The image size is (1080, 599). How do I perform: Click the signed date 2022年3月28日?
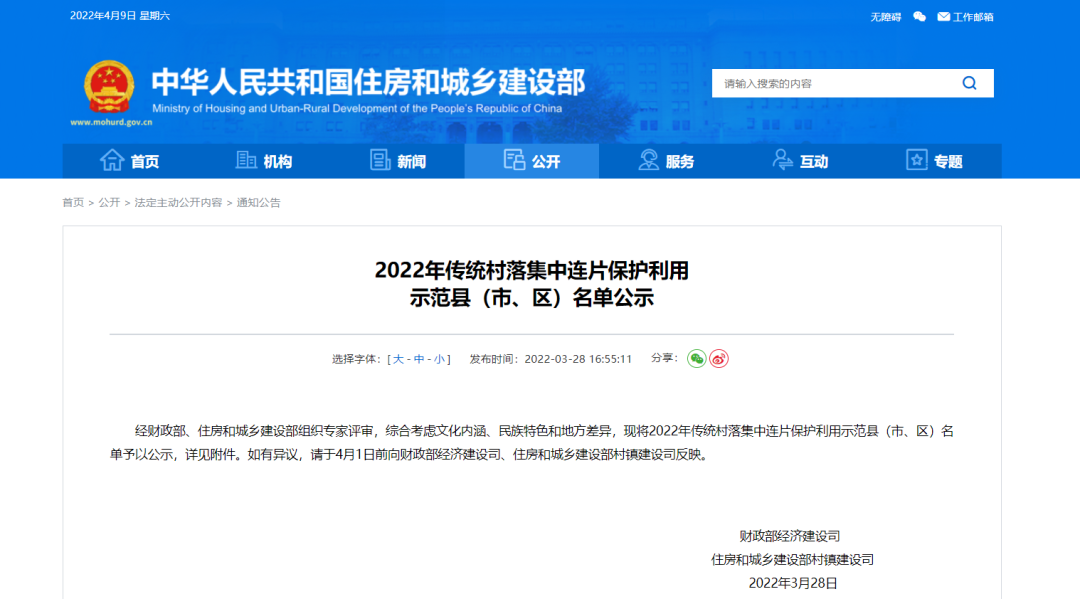pyautogui.click(x=793, y=583)
